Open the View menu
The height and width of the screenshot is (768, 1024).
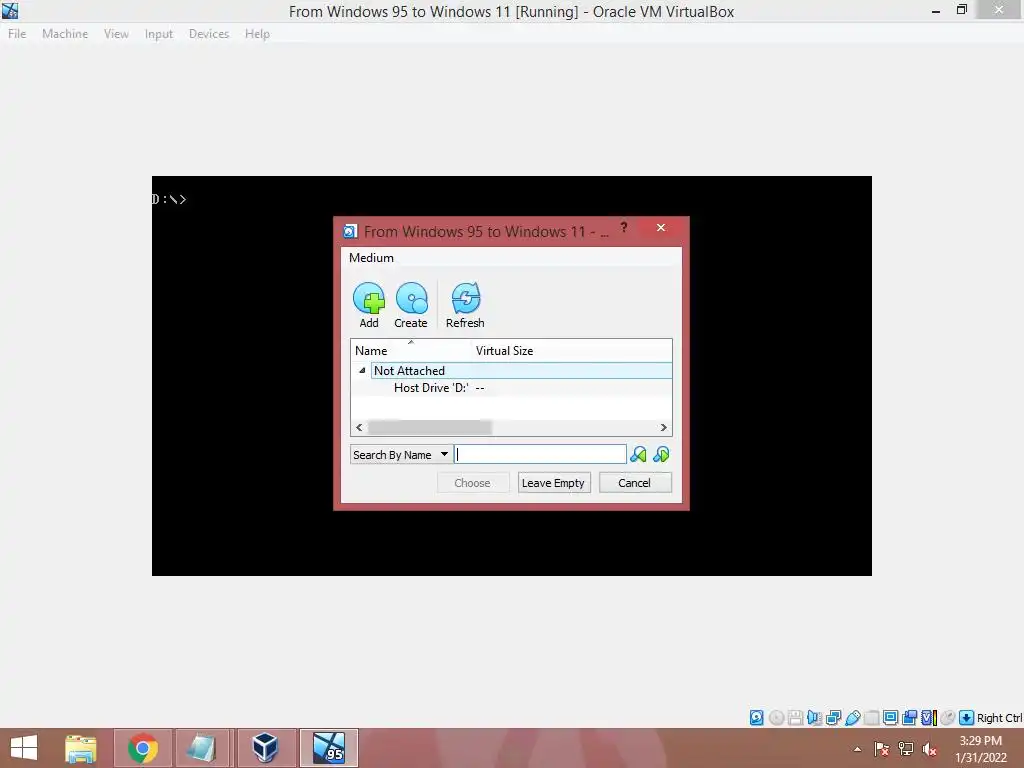tap(116, 34)
